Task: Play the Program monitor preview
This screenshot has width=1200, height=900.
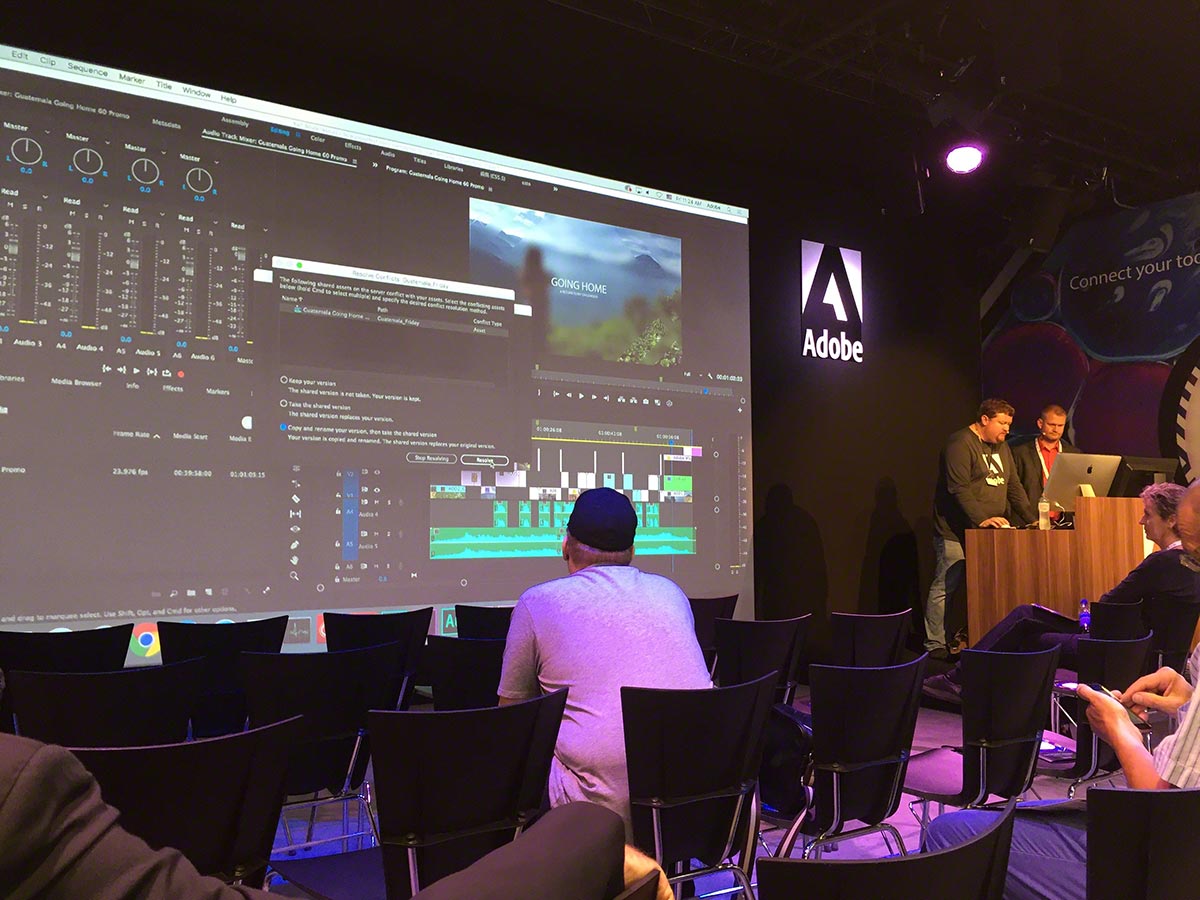Action: 582,396
